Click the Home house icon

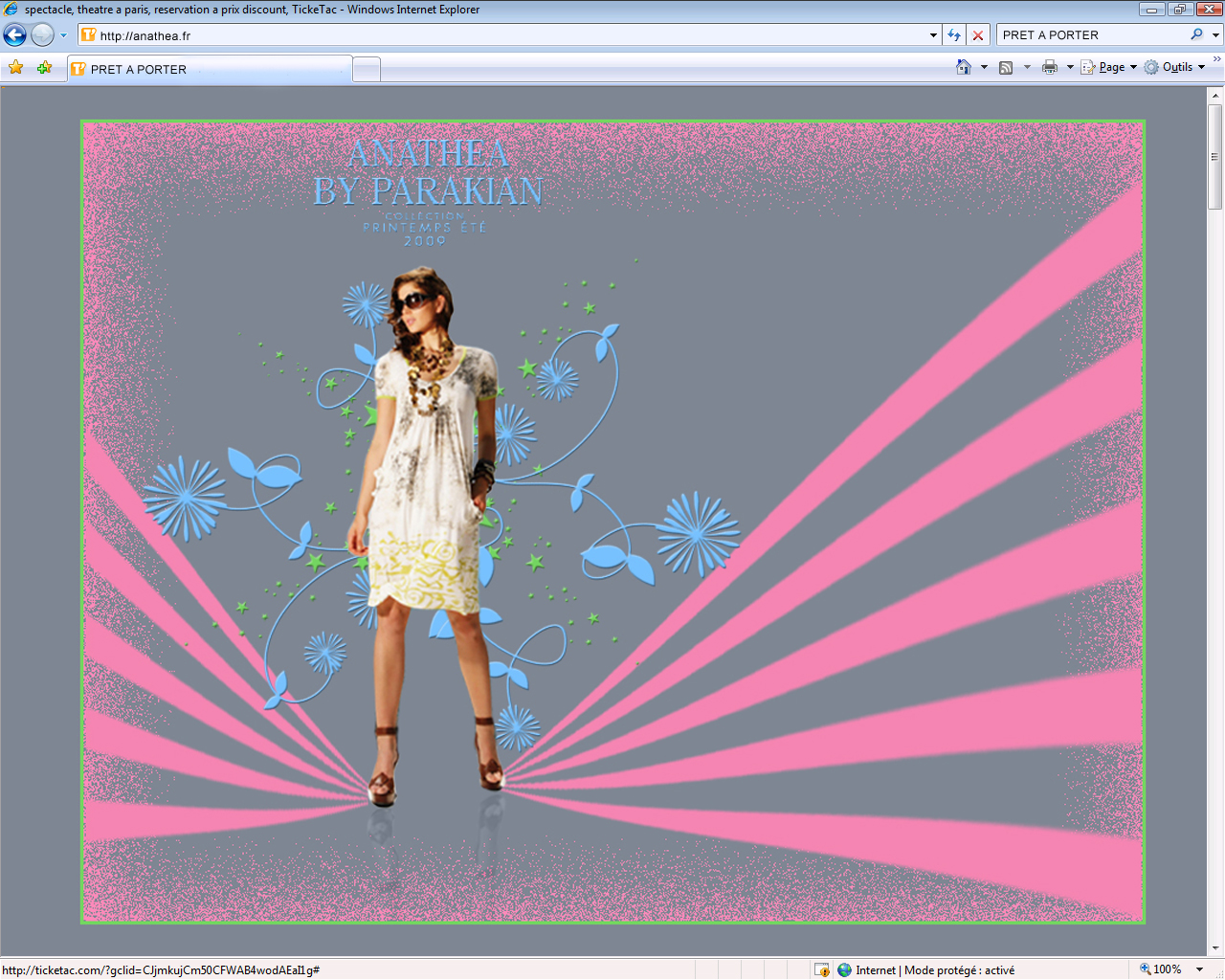pyautogui.click(x=964, y=67)
